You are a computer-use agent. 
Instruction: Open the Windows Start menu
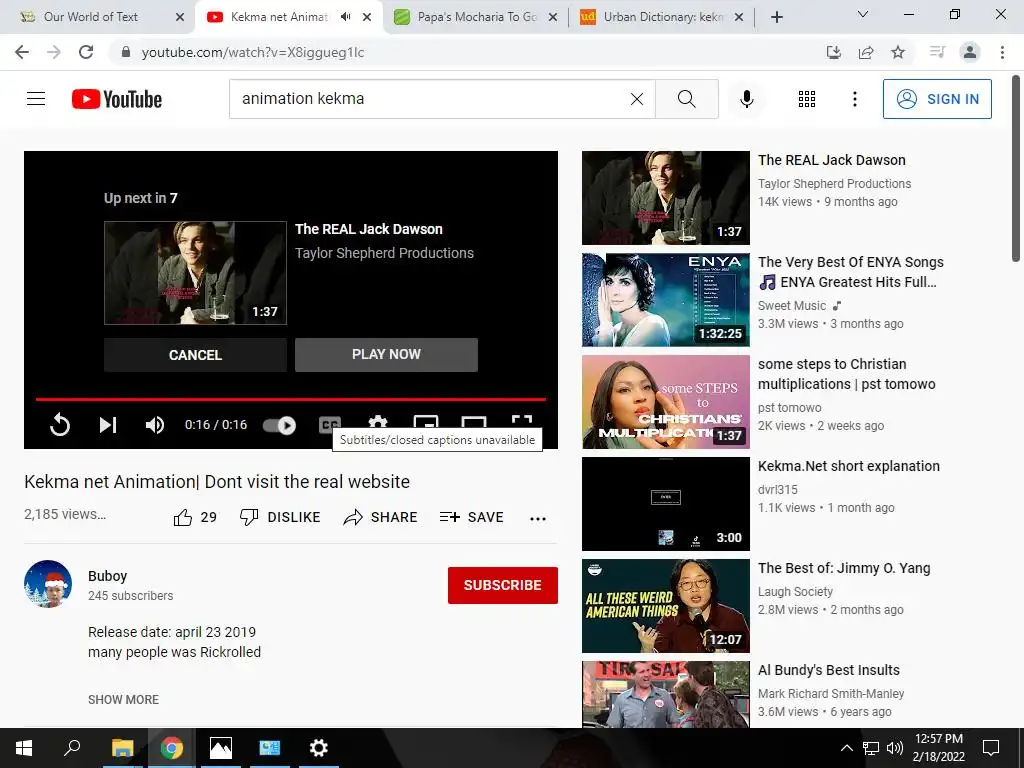click(x=24, y=748)
